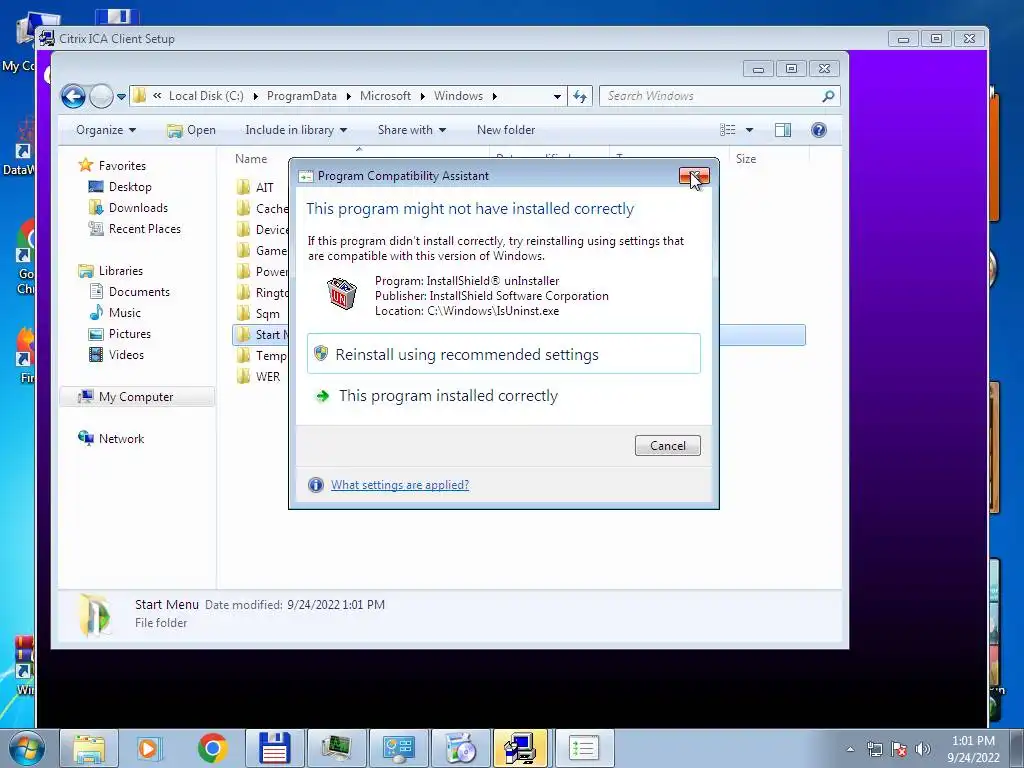This screenshot has height=768, width=1024.
Task: Open the Organize menu
Action: [x=106, y=130]
